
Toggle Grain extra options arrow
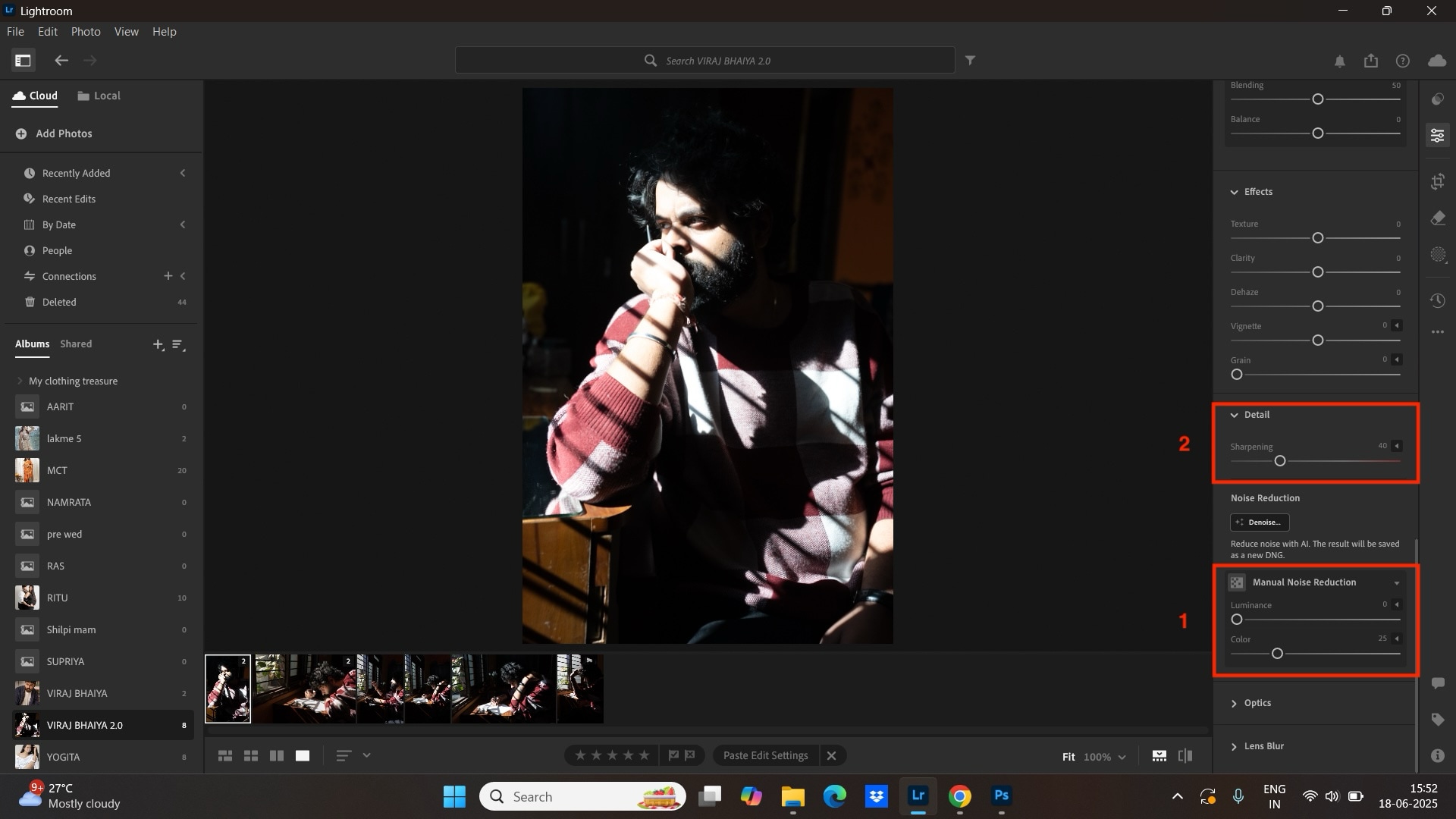tap(1397, 359)
